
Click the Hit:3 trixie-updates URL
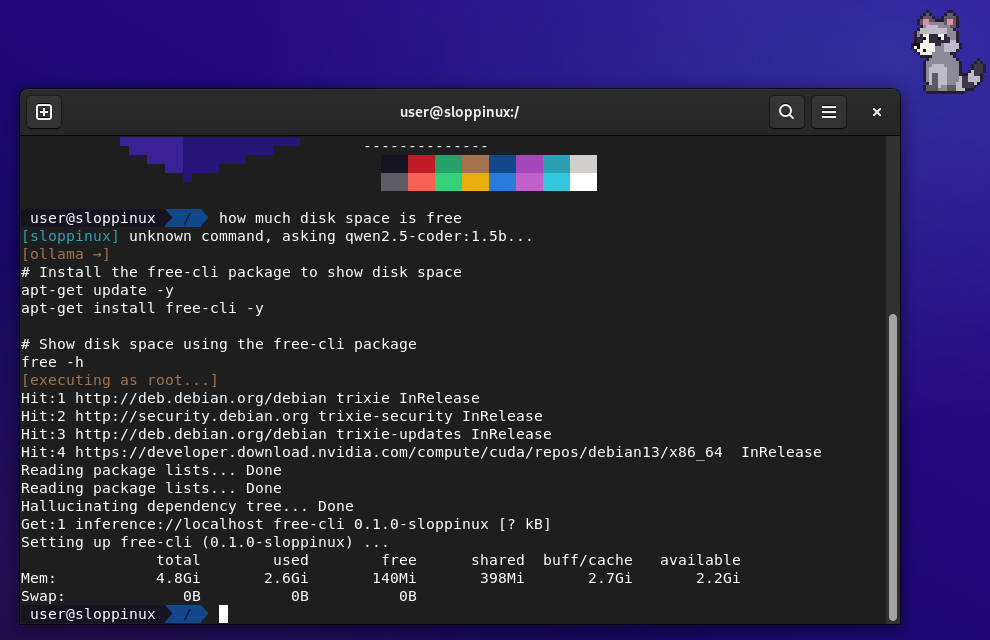201,434
